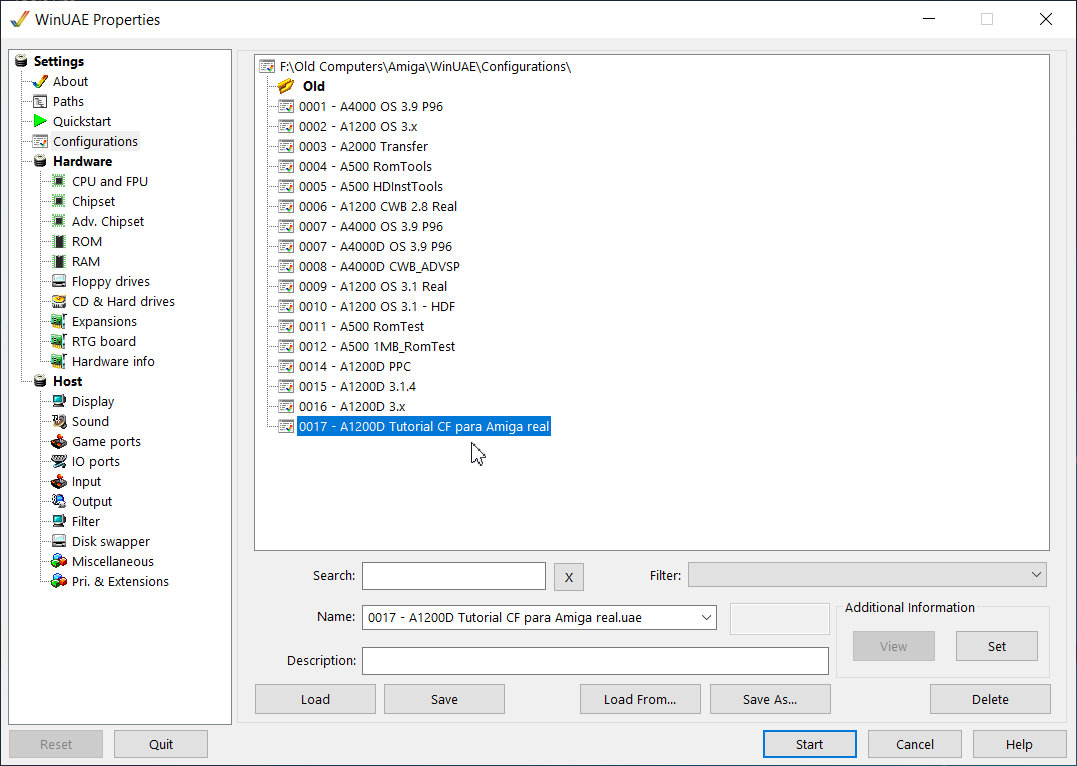This screenshot has height=766, width=1077.
Task: Click the Configurations icon in sidebar
Action: coord(41,142)
